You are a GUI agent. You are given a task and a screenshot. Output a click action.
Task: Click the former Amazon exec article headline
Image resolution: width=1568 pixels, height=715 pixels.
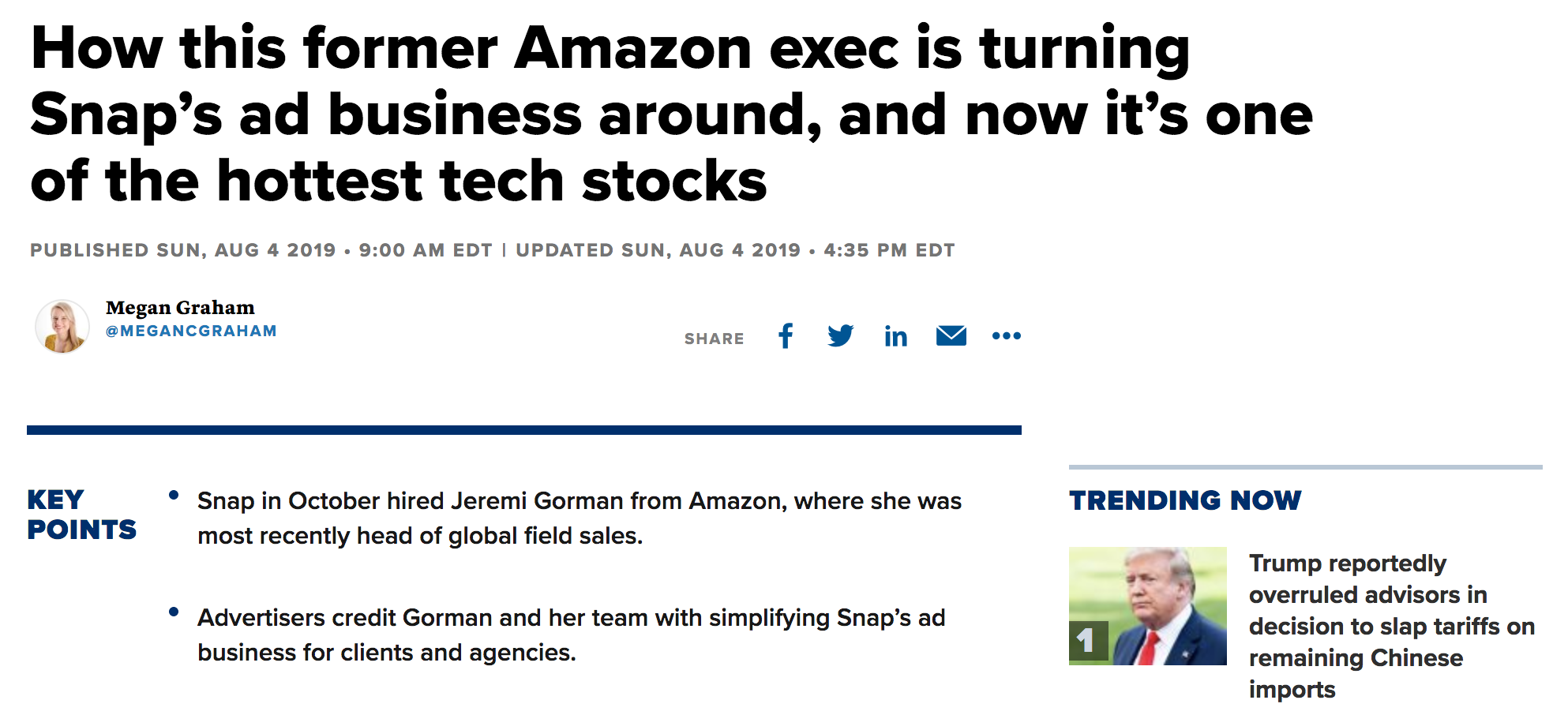coord(671,114)
